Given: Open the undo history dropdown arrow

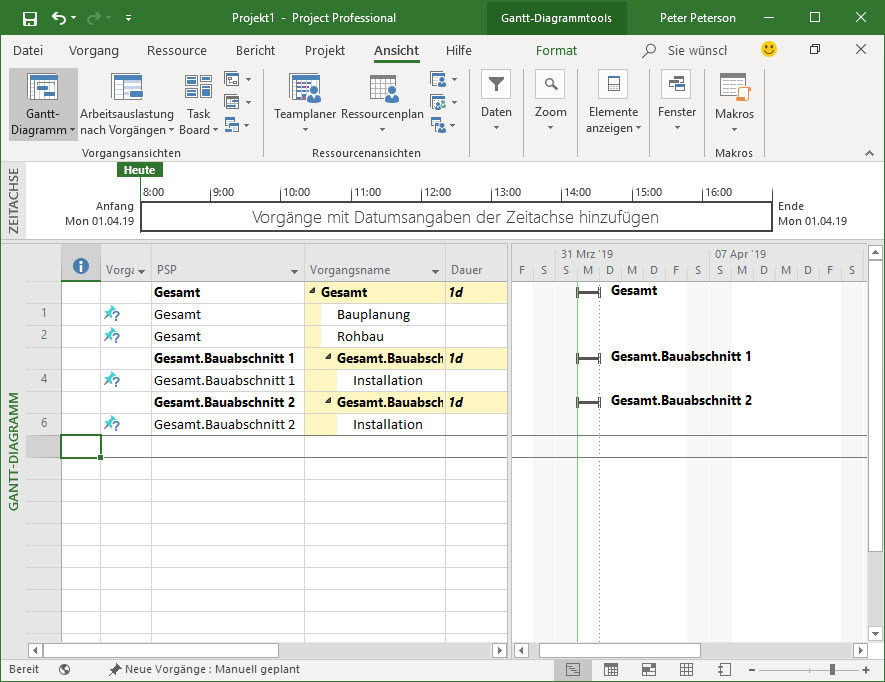Looking at the screenshot, I should pos(73,18).
